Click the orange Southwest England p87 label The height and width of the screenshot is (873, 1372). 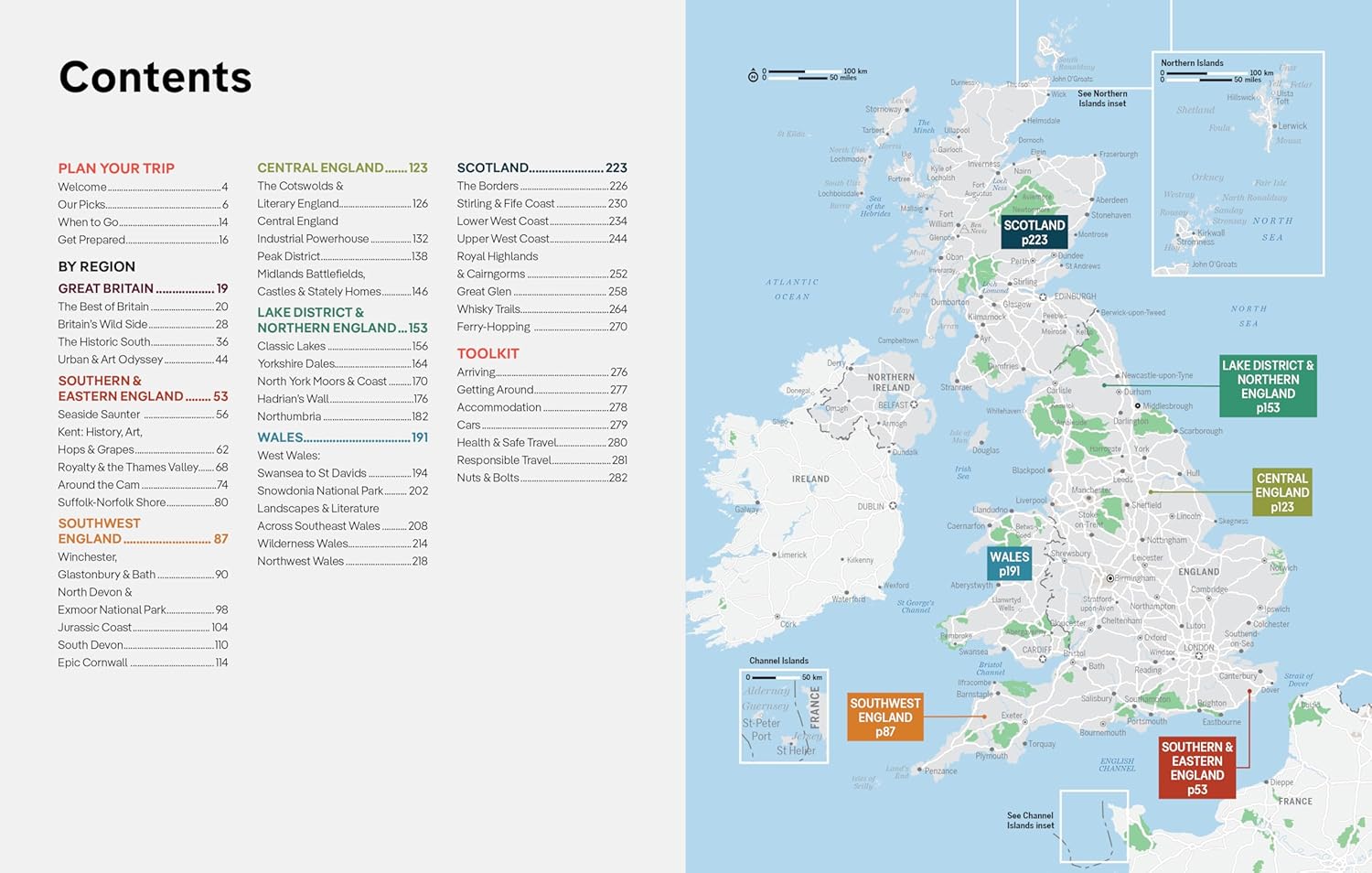[x=884, y=717]
